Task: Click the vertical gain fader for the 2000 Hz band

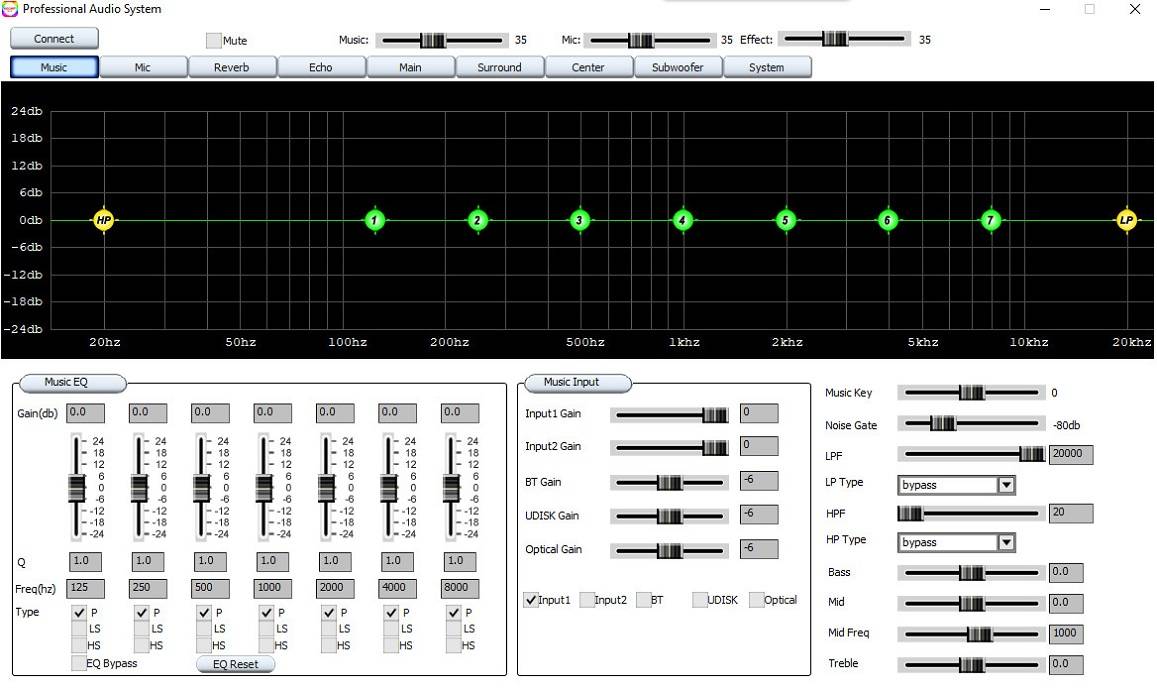Action: tap(326, 487)
